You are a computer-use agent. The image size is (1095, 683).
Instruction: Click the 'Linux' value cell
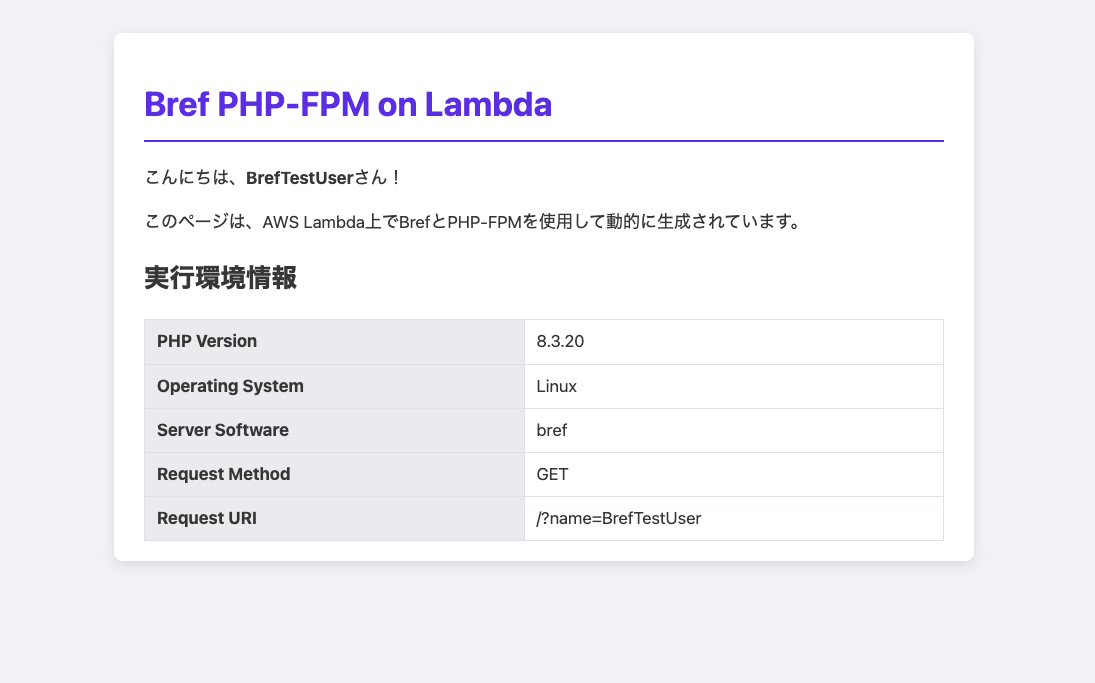pyautogui.click(x=734, y=386)
